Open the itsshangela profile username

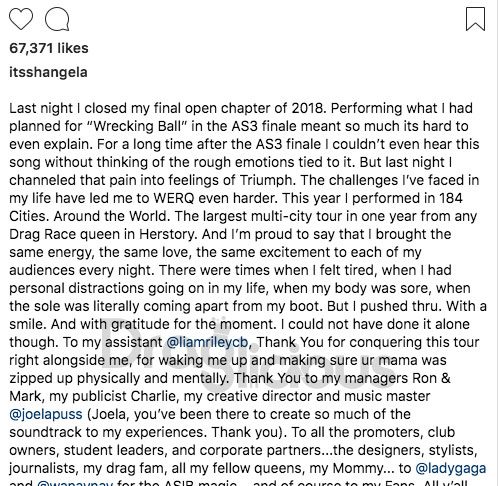click(48, 72)
